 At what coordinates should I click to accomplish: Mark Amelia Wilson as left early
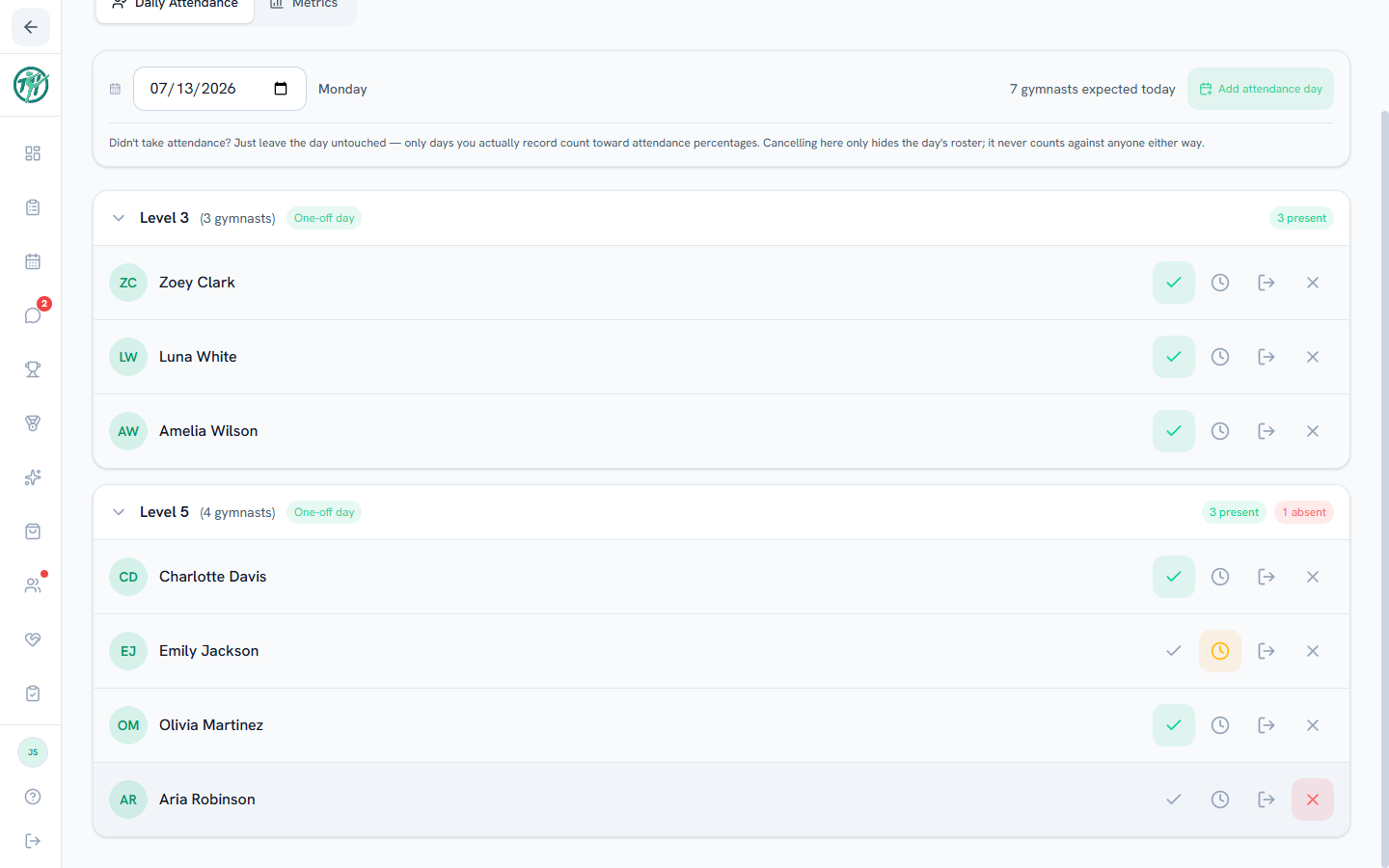[x=1266, y=431]
